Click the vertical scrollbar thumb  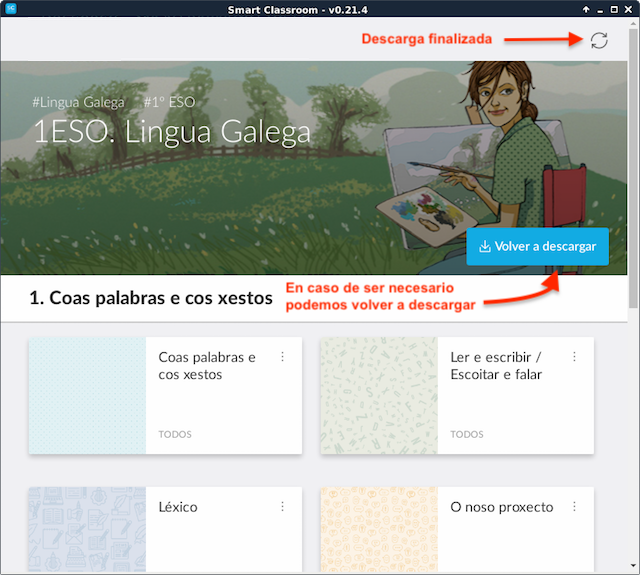point(633,167)
